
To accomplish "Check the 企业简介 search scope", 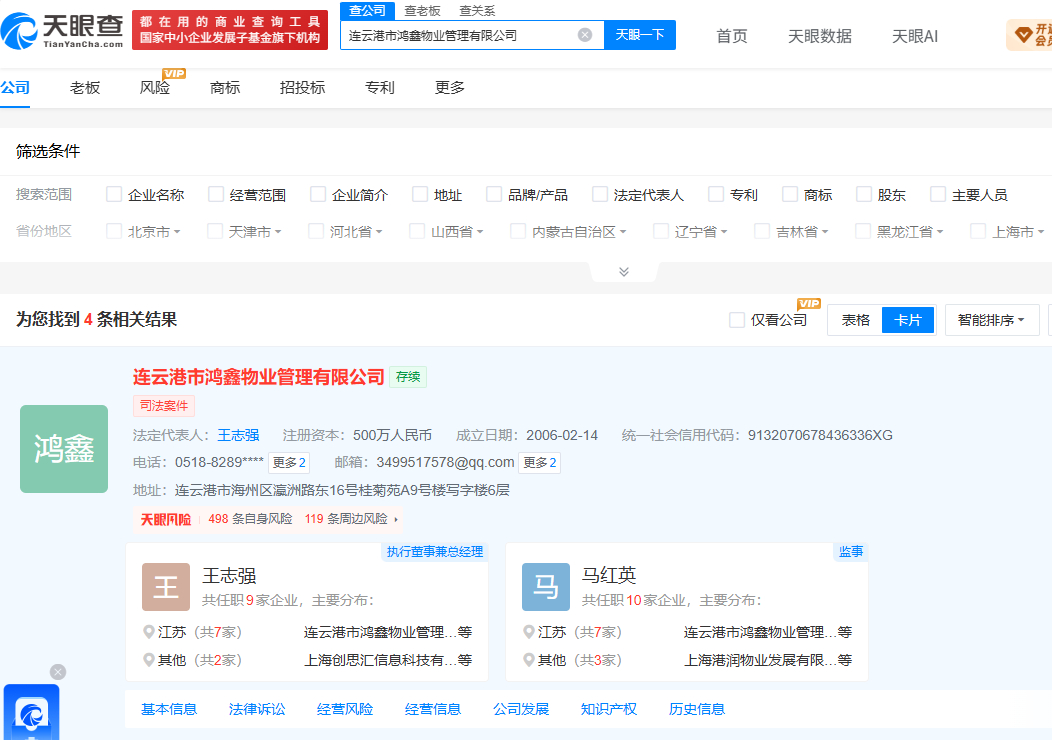I will tap(318, 195).
